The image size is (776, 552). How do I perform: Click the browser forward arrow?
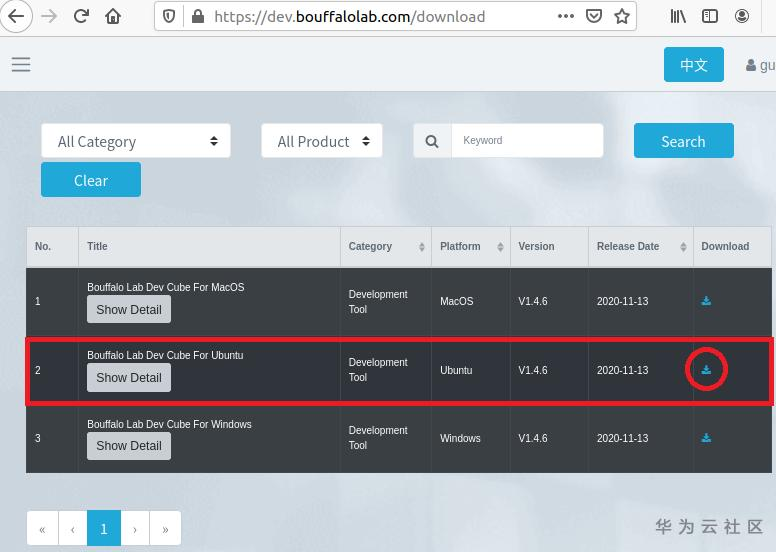click(48, 16)
